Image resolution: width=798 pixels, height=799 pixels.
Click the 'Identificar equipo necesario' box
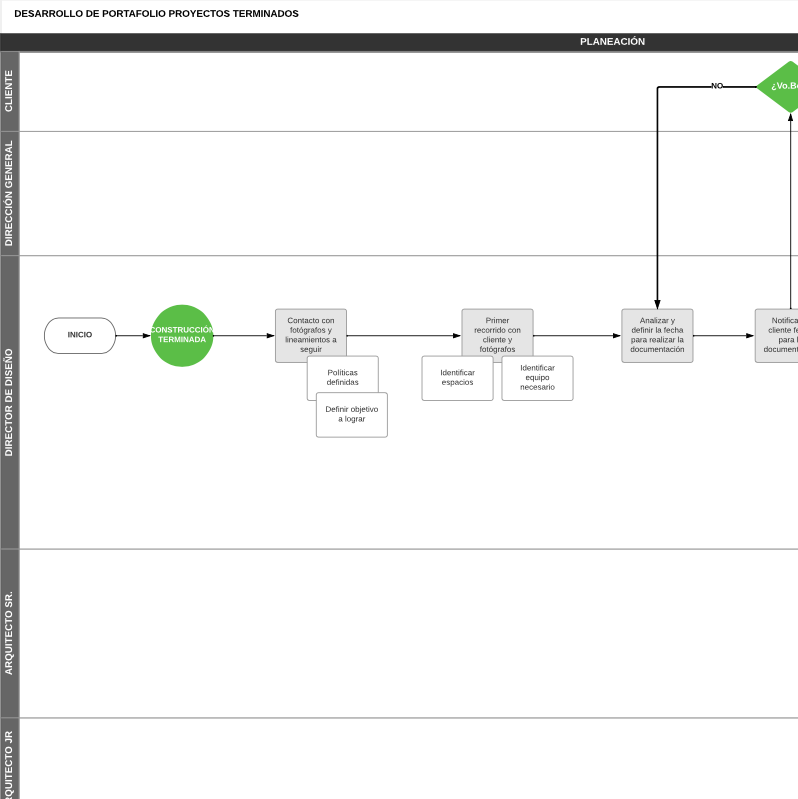[537, 378]
